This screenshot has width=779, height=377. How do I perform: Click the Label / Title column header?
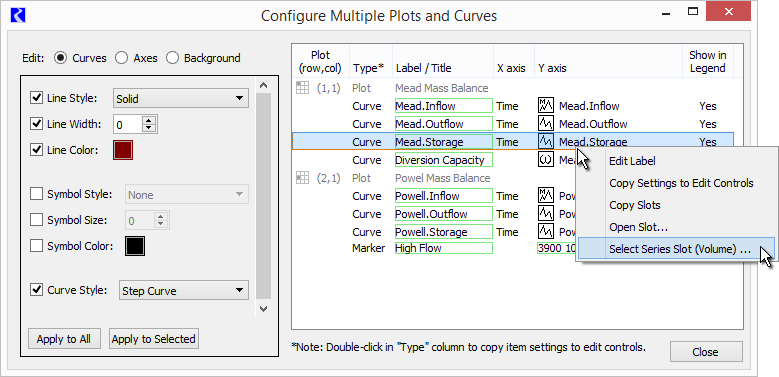click(x=423, y=68)
